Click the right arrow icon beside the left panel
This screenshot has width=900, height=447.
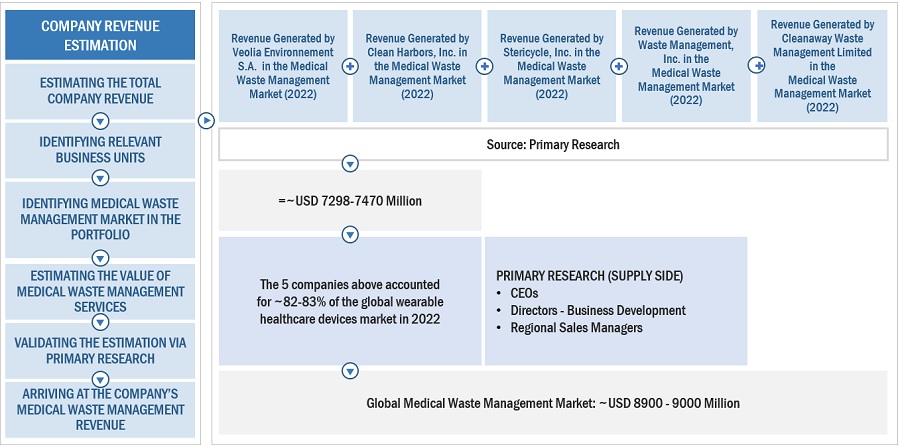pyautogui.click(x=206, y=121)
